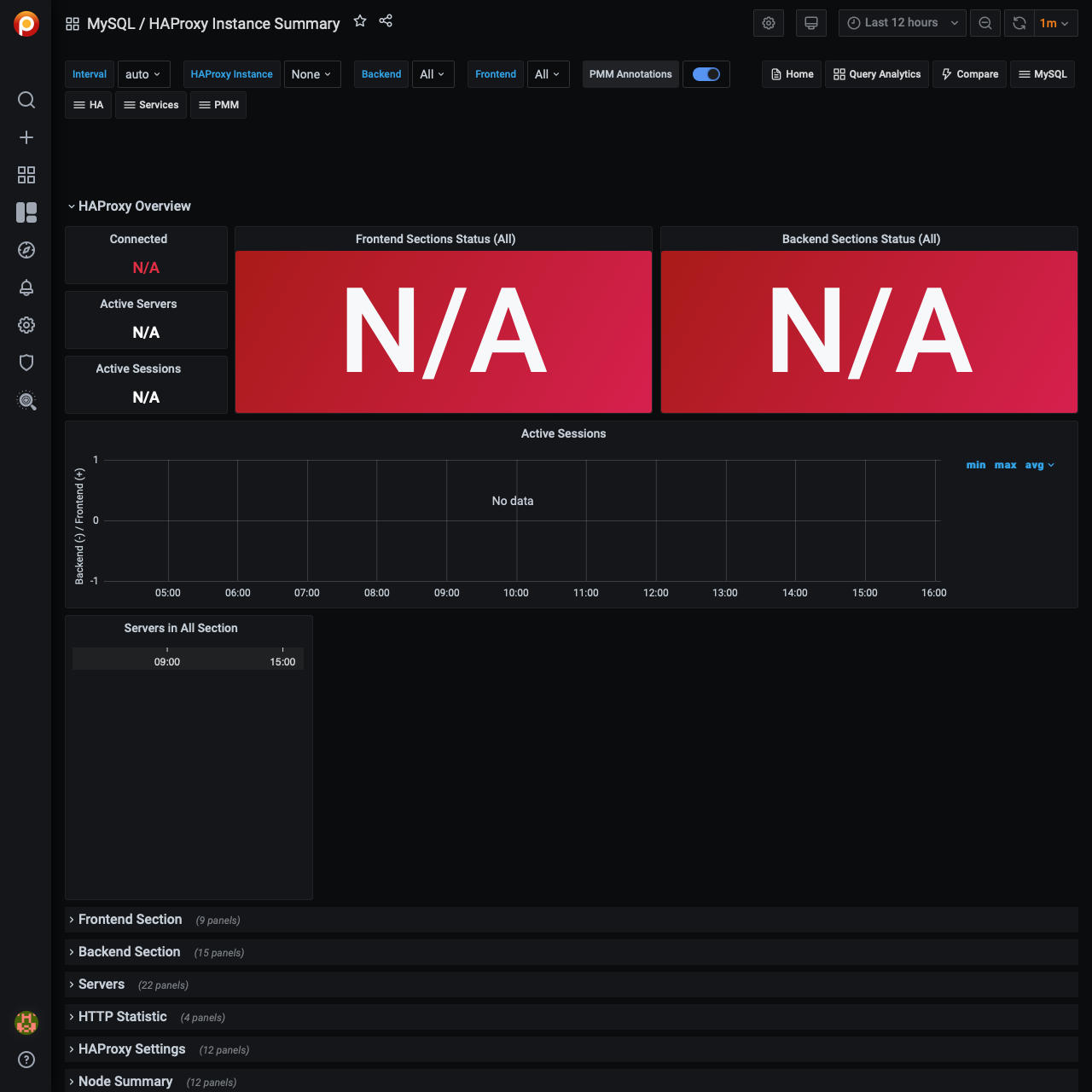Open the Services menu
Image resolution: width=1092 pixels, height=1092 pixels.
click(x=151, y=105)
